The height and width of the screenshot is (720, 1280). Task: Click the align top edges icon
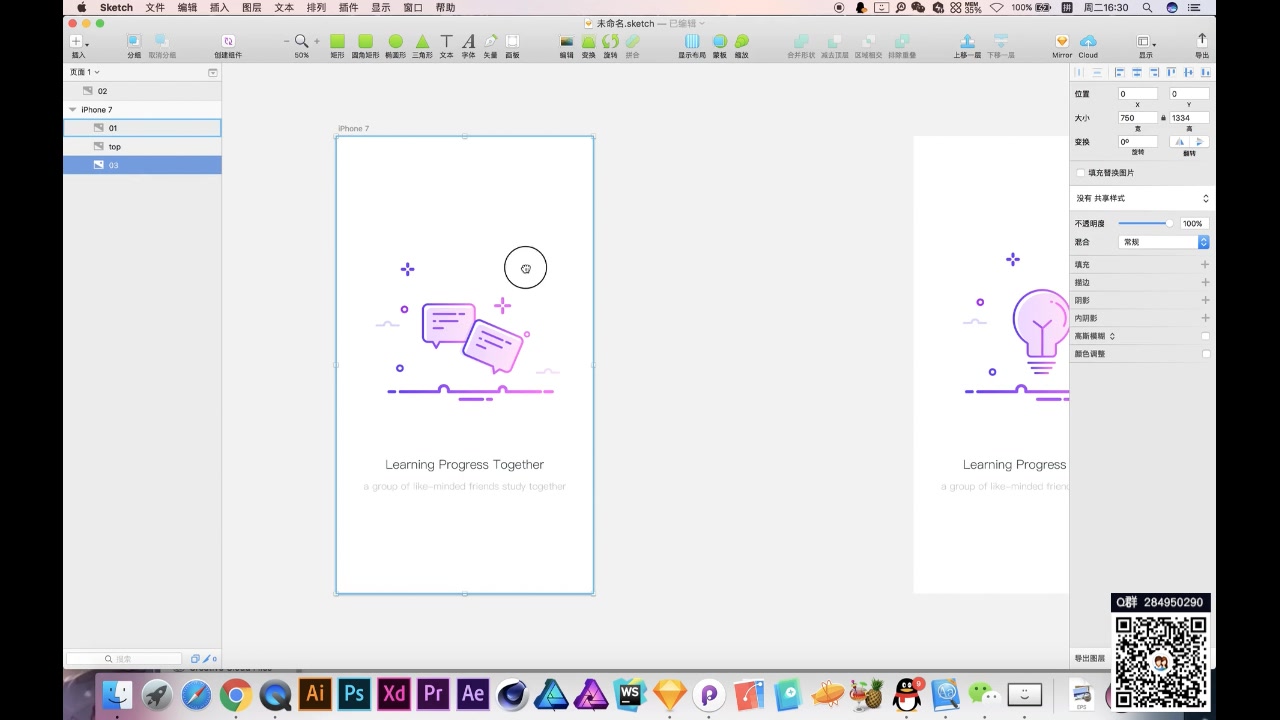1171,73
